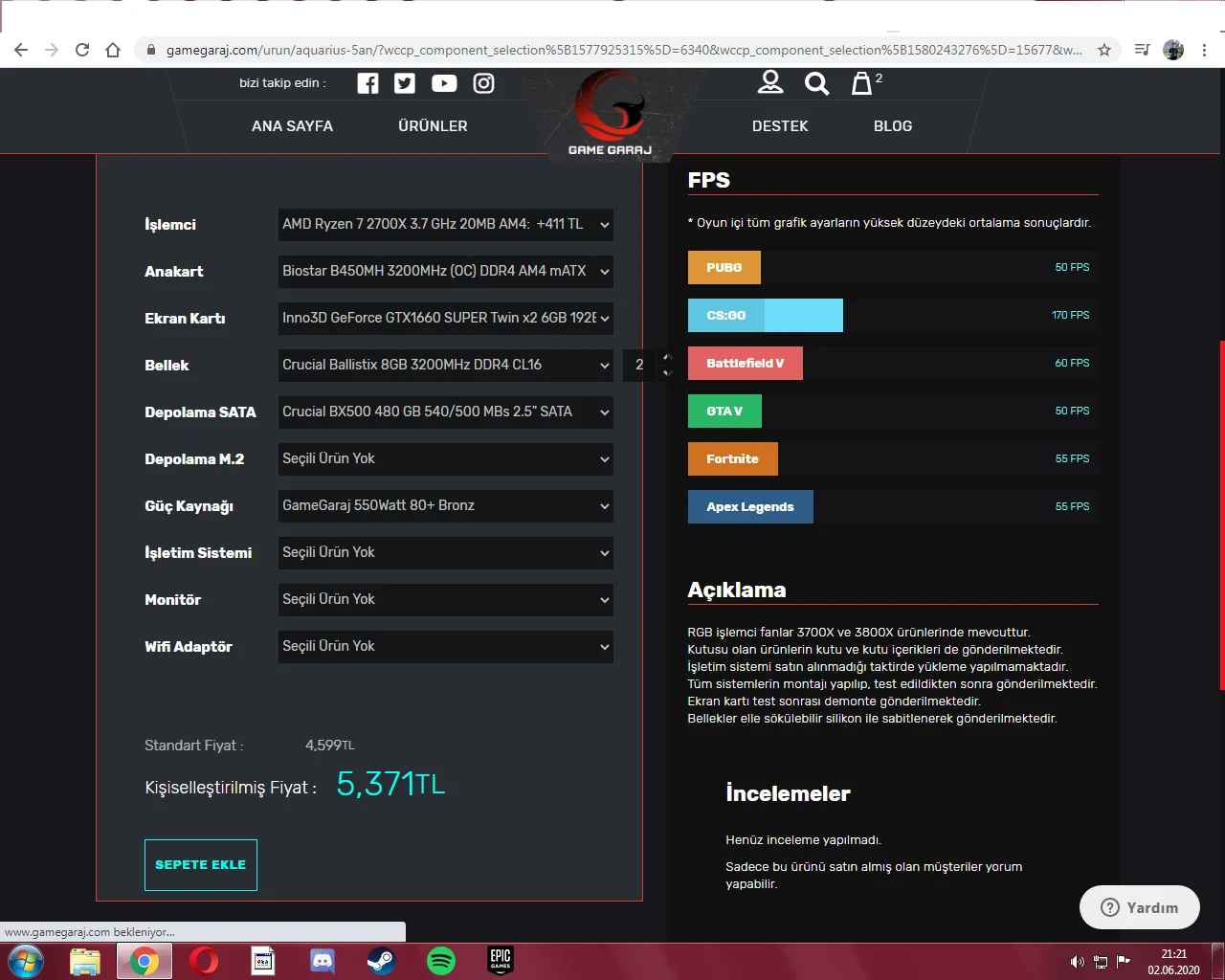Open the Game Garaj YouTube icon
Screen dimensions: 1225x980
pyautogui.click(x=444, y=83)
